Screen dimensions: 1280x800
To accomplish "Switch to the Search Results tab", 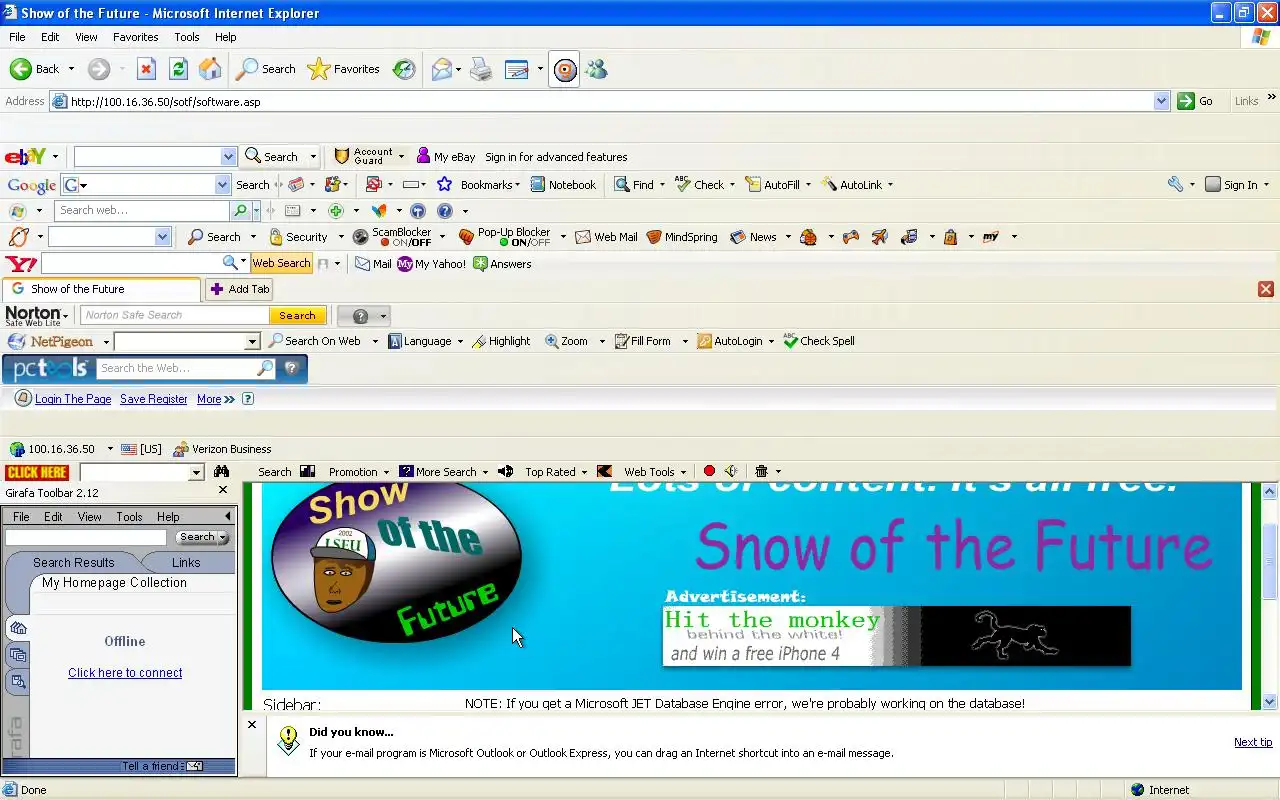I will pos(74,562).
